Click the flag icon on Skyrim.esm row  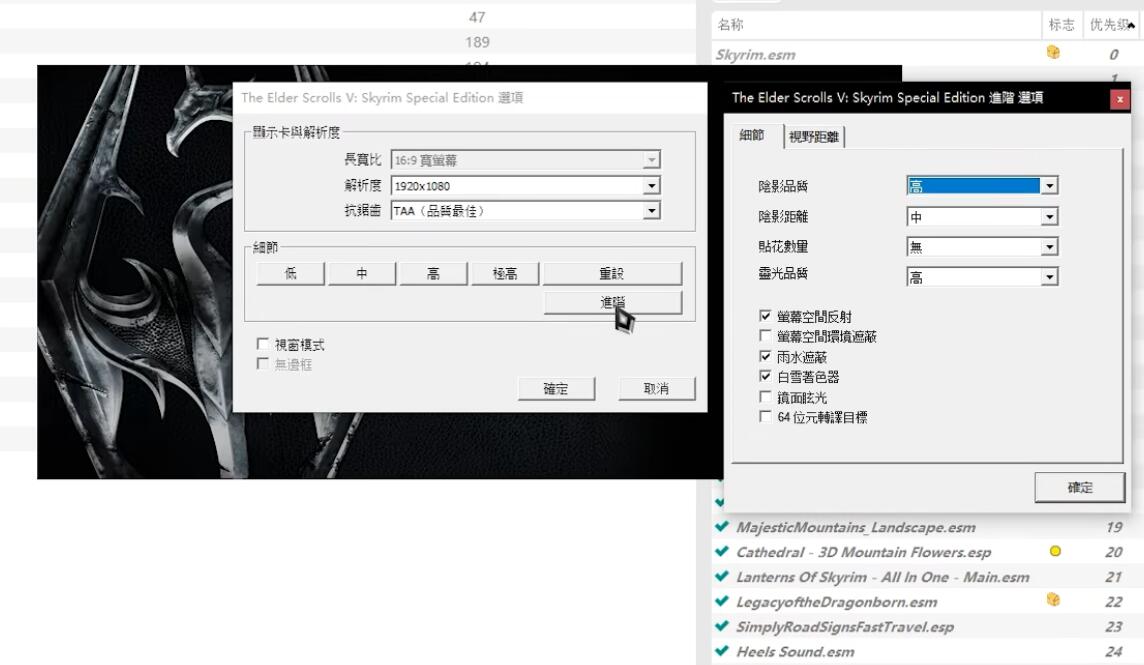tap(1053, 52)
